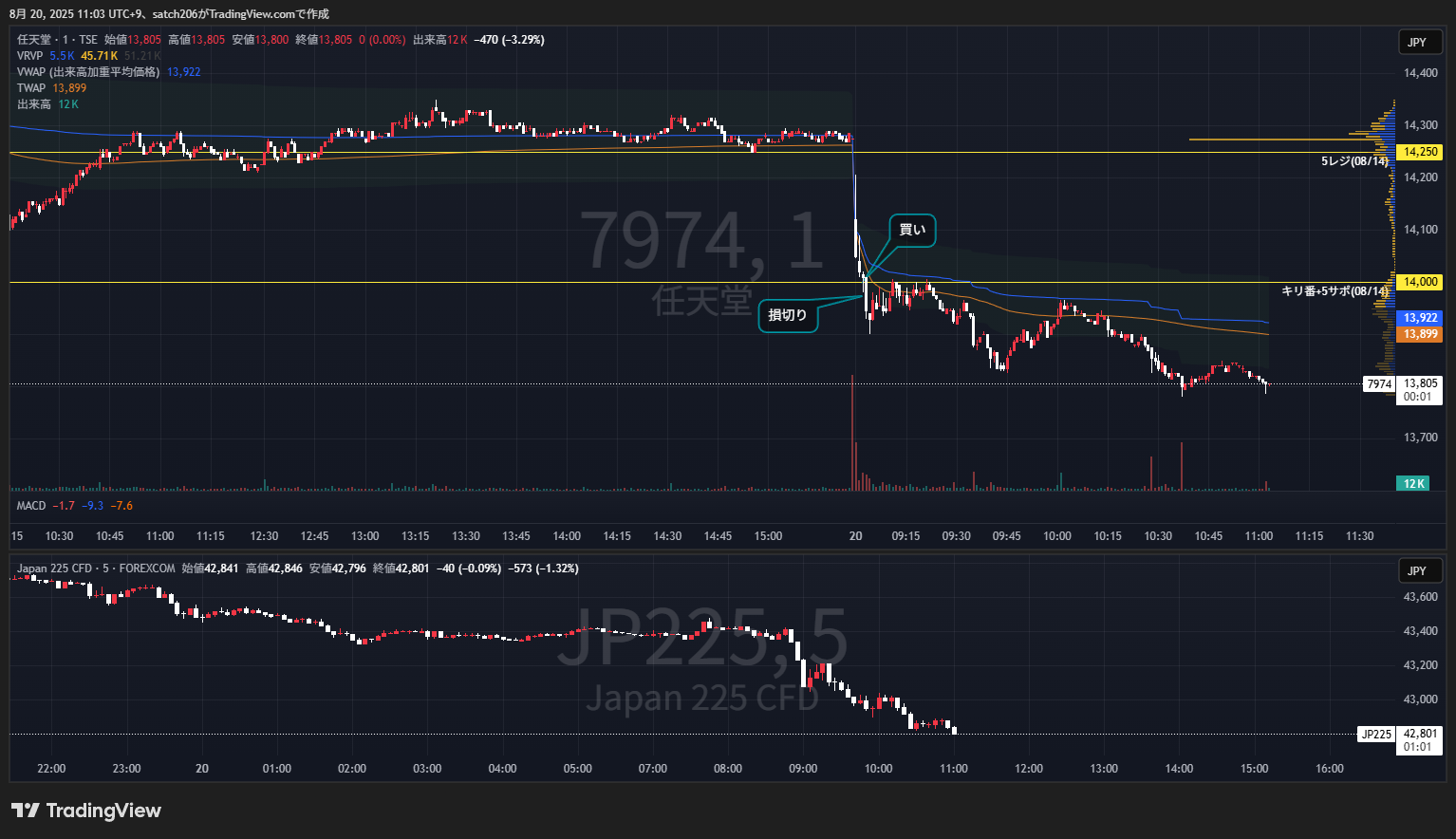This screenshot has height=839, width=1456.
Task: Click the 12:30 time label on the 任天堂 chart
Action: point(264,536)
